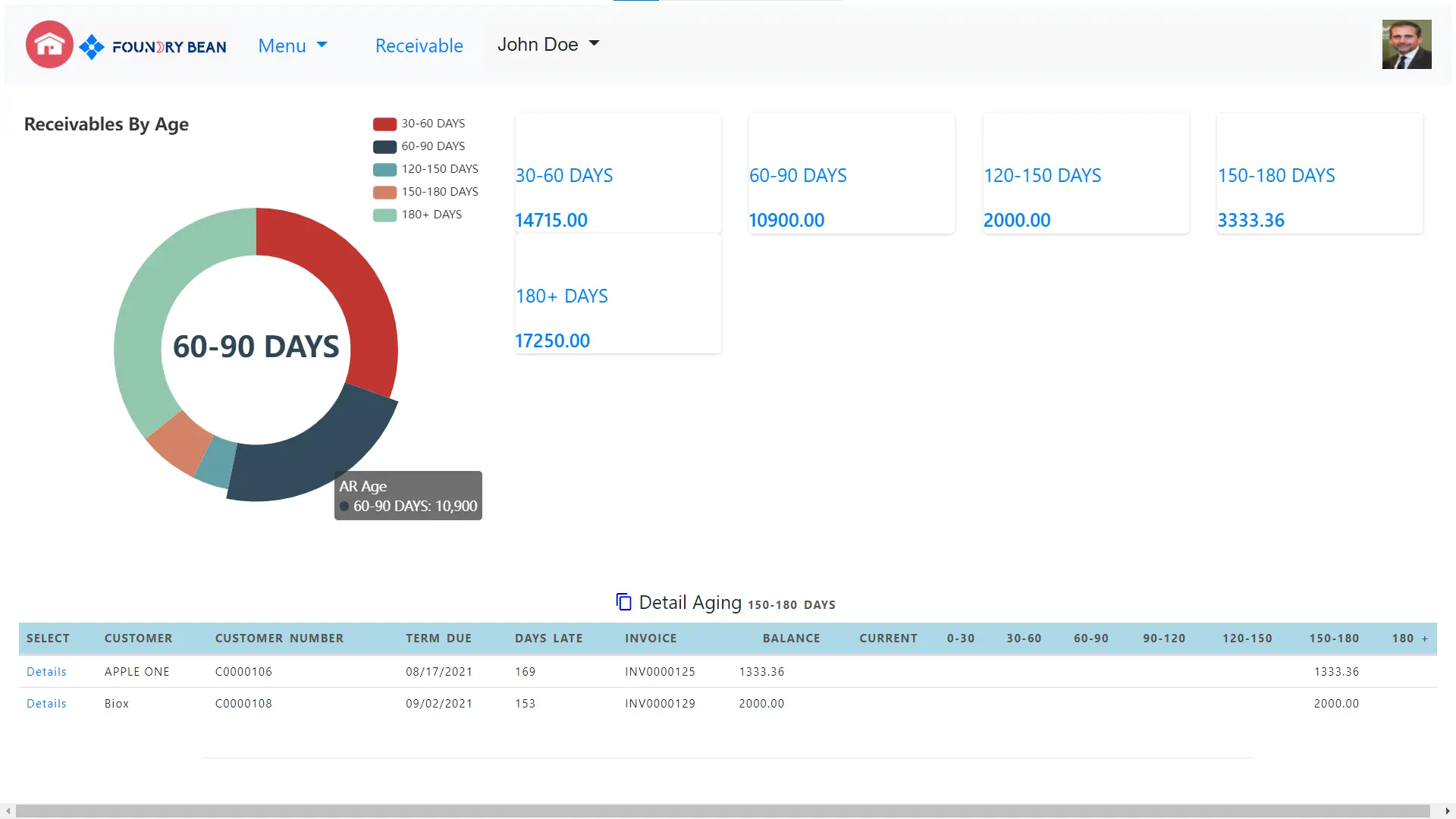
Task: Click the 17250.00 amount
Action: click(552, 340)
